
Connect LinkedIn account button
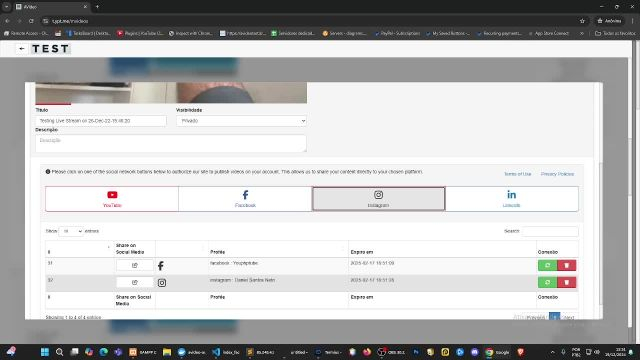[512, 199]
